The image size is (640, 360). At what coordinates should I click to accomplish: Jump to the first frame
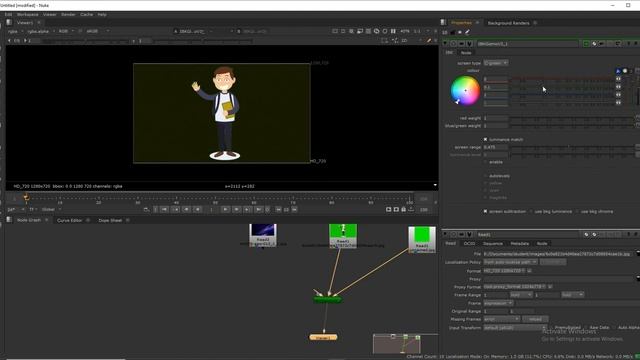(164, 209)
